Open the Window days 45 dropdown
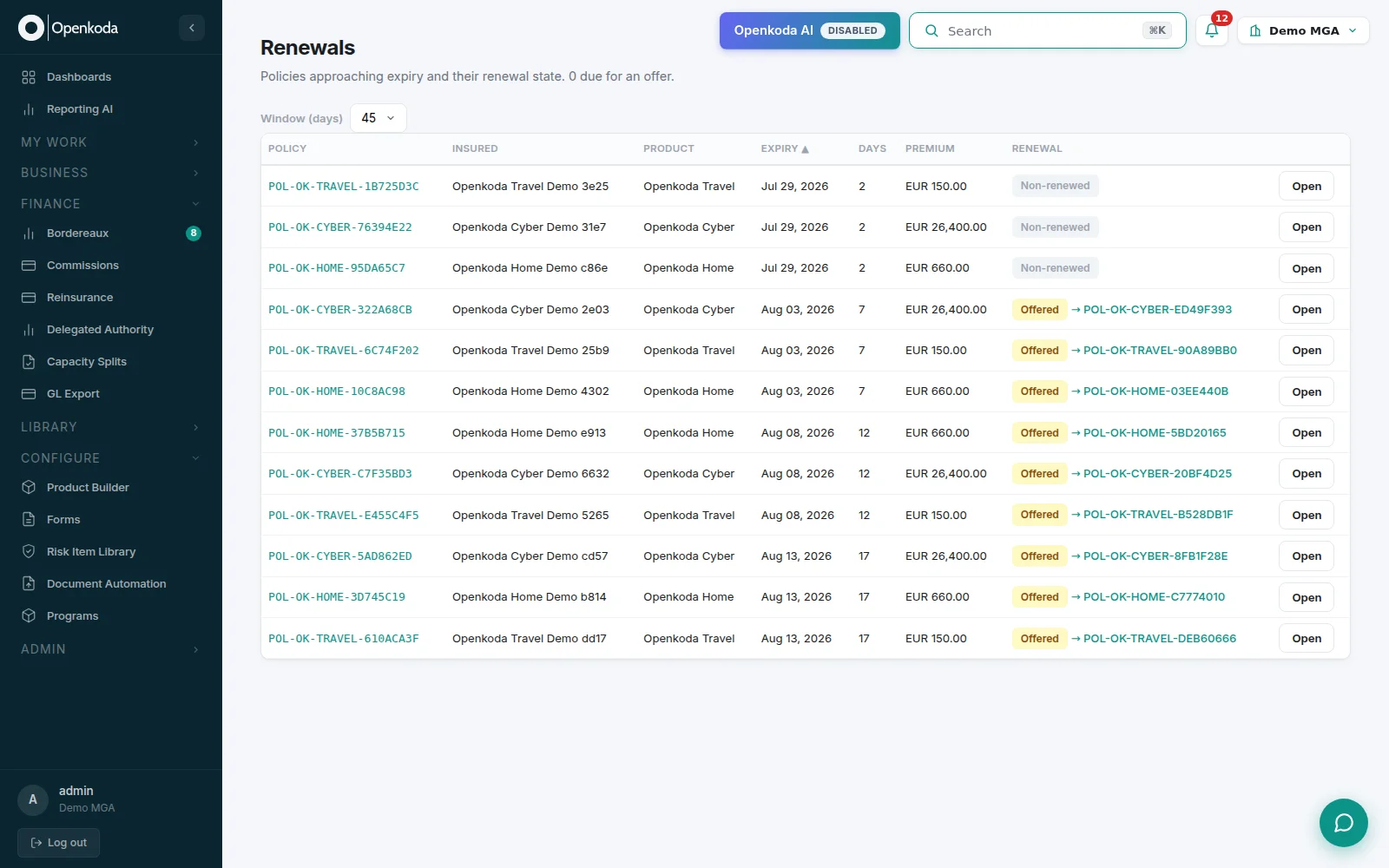This screenshot has height=868, width=1389. (379, 118)
